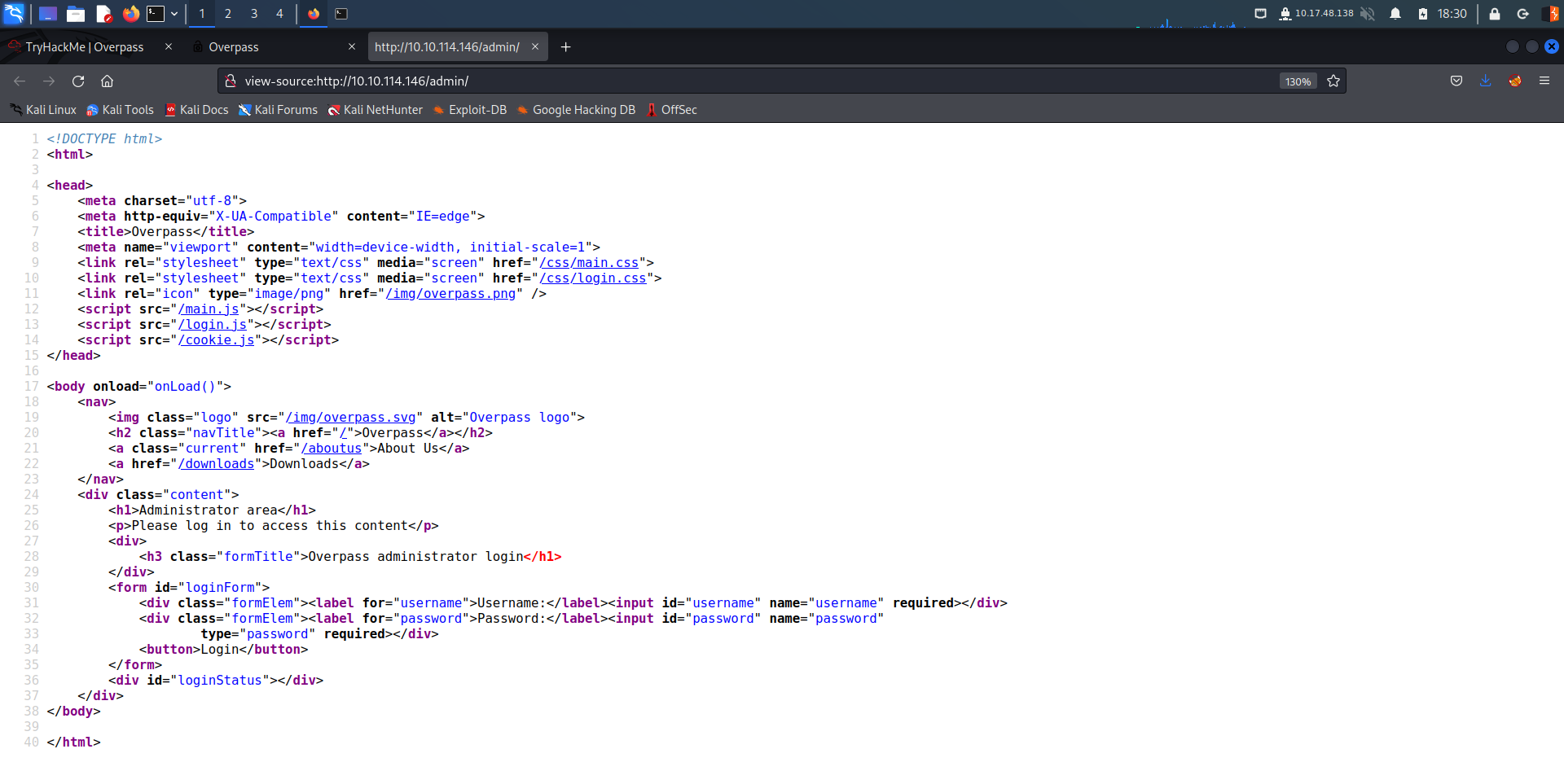Open the file manager from the panel
This screenshot has height=784, width=1564.
point(76,14)
